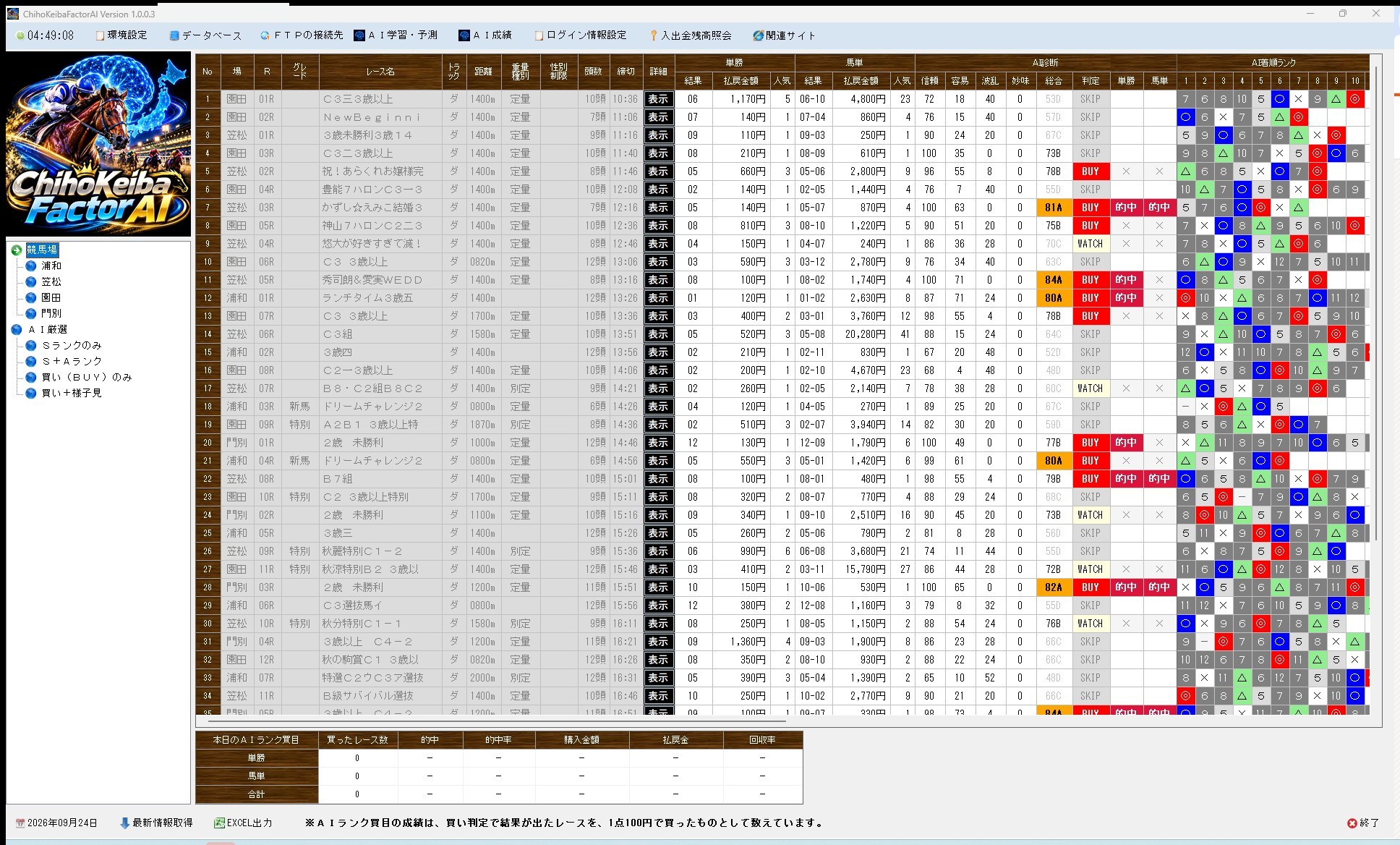
Task: Click the 終了 exit button
Action: click(x=1363, y=823)
